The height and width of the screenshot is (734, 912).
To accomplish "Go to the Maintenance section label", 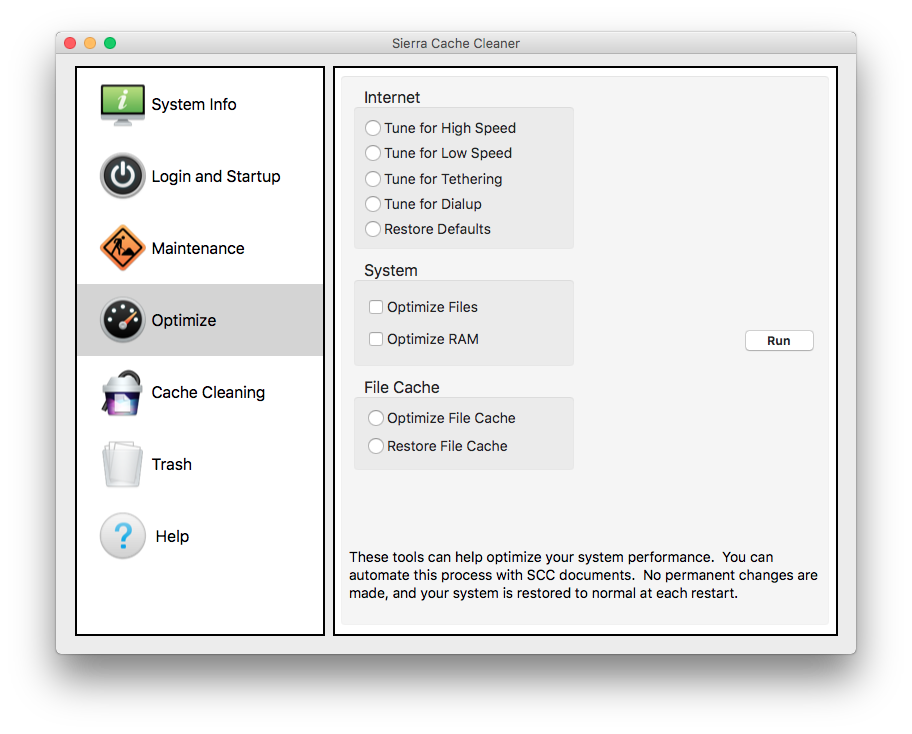I will 198,248.
